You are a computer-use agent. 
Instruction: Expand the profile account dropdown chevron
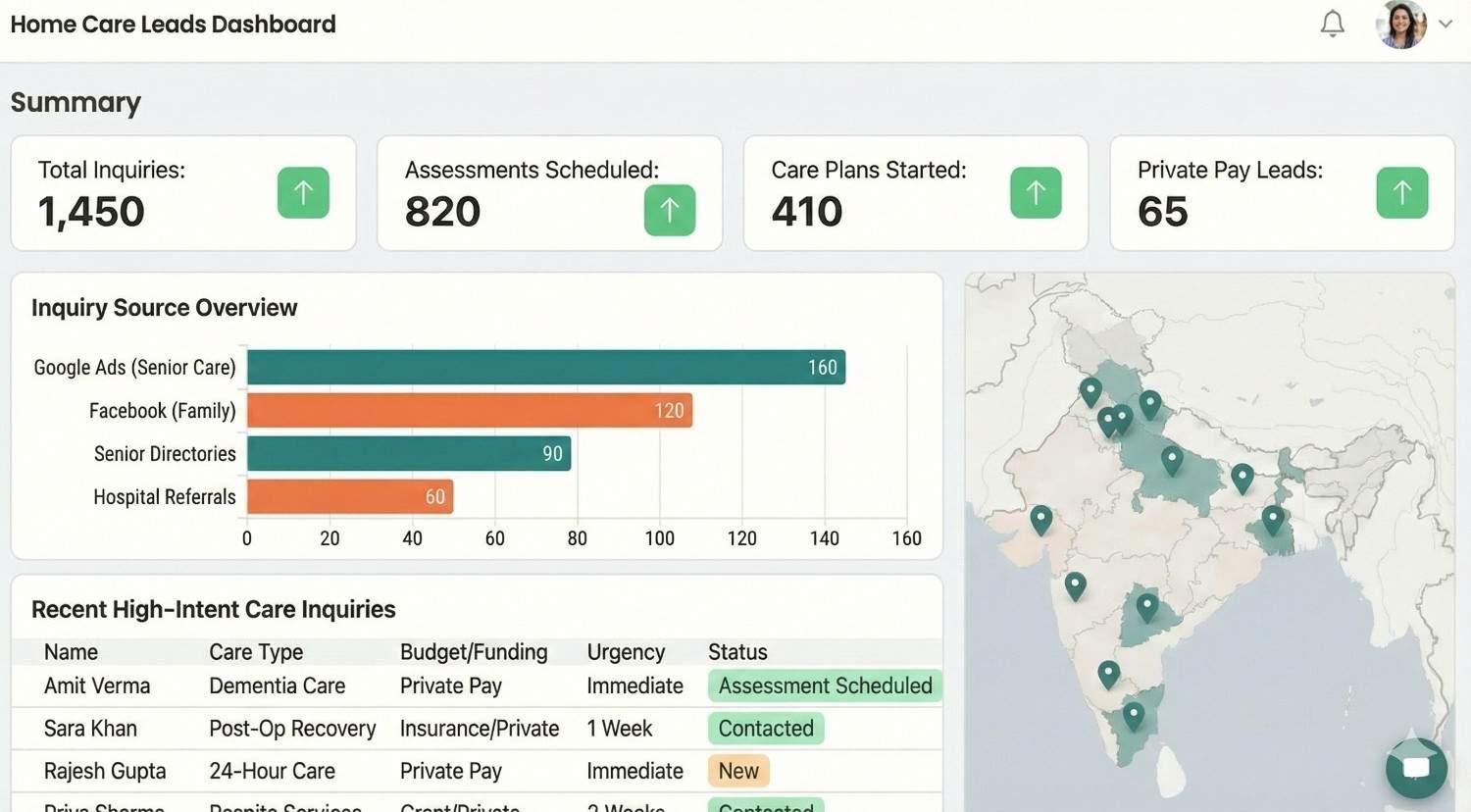[x=1445, y=25]
